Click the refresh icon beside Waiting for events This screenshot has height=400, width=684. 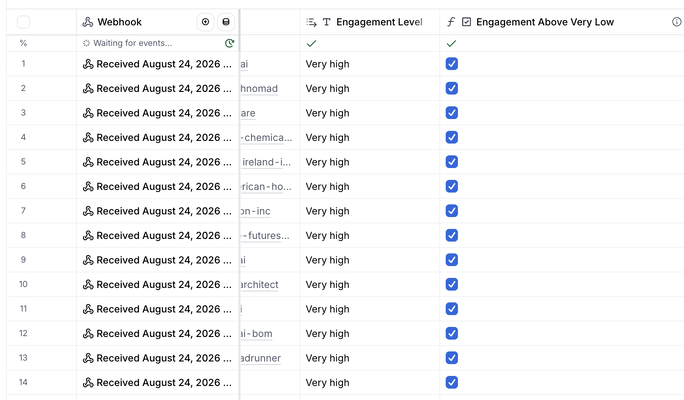[229, 43]
